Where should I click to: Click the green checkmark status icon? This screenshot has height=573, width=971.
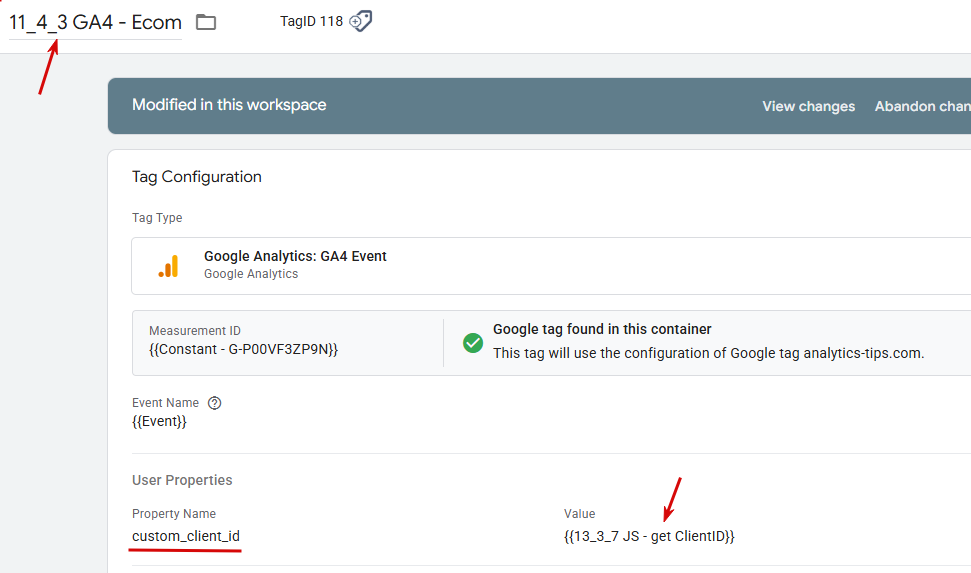pyautogui.click(x=473, y=342)
